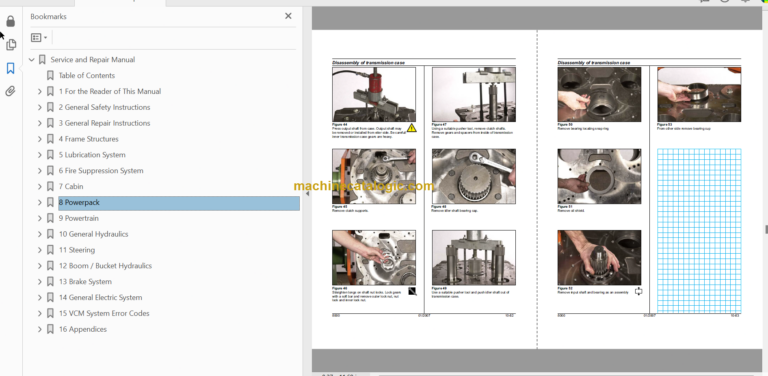This screenshot has height=376, width=768.
Task: Click the vertical scrollbar thumb at right edge
Action: pyautogui.click(x=766, y=229)
